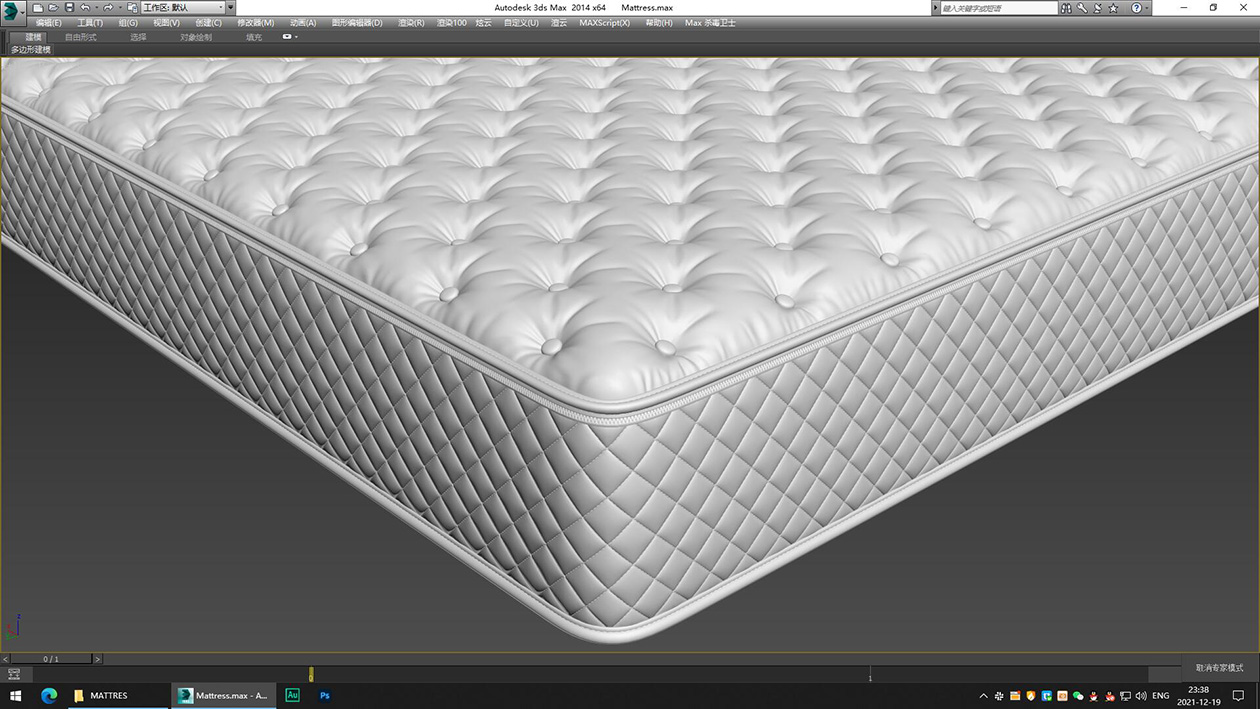The image size is (1260, 709).
Task: Switch to the 选择 ribbon tab
Action: 138,37
